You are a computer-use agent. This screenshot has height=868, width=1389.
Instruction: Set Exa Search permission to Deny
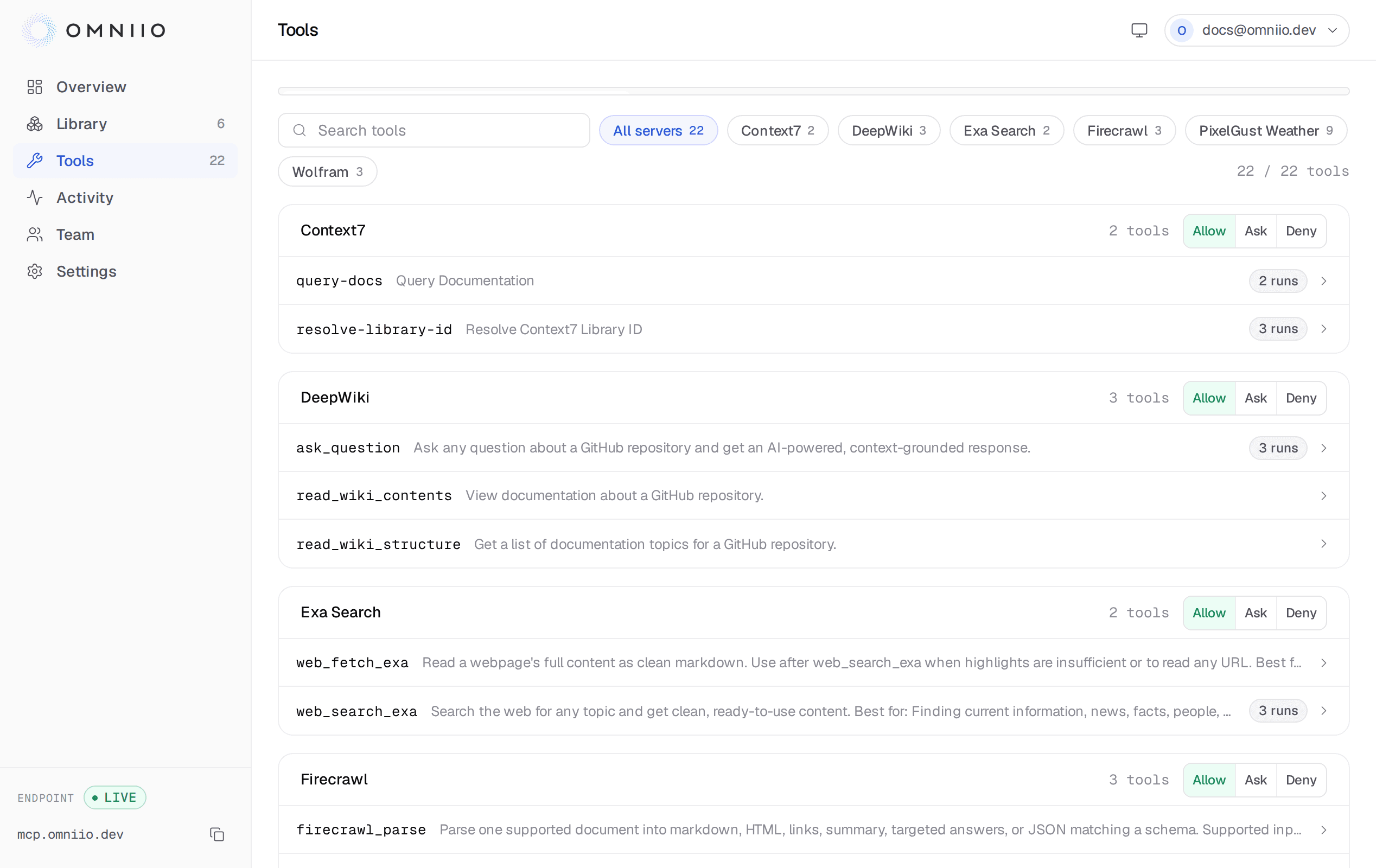[x=1301, y=612]
